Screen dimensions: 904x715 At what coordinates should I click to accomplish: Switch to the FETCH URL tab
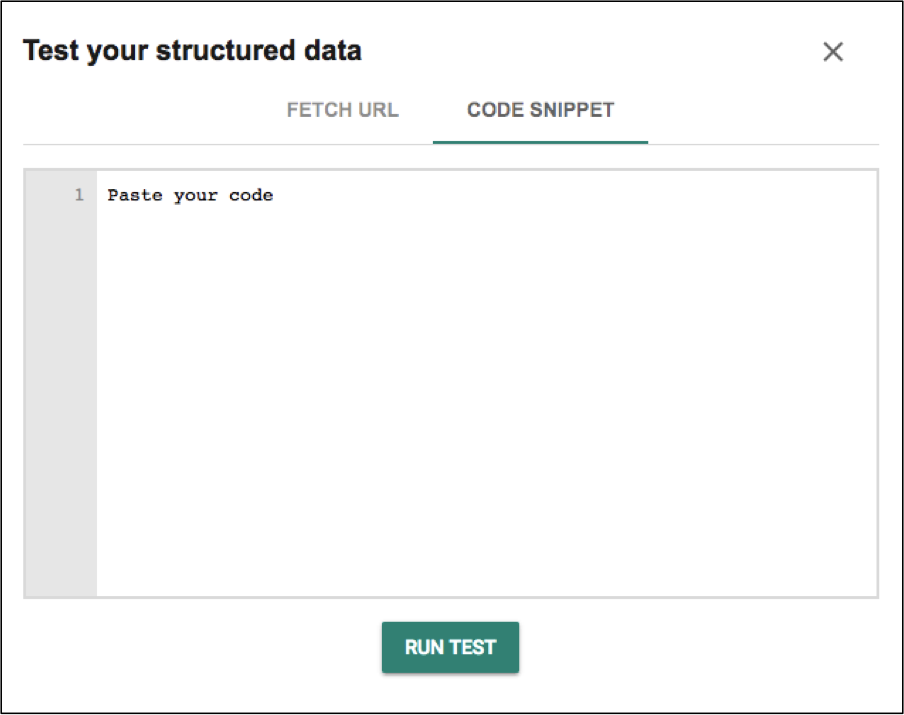[x=342, y=110]
